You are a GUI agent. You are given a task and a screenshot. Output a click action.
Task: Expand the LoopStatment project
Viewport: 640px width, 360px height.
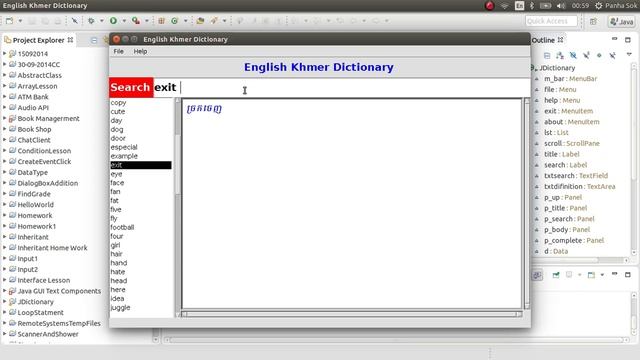click(x=4, y=312)
